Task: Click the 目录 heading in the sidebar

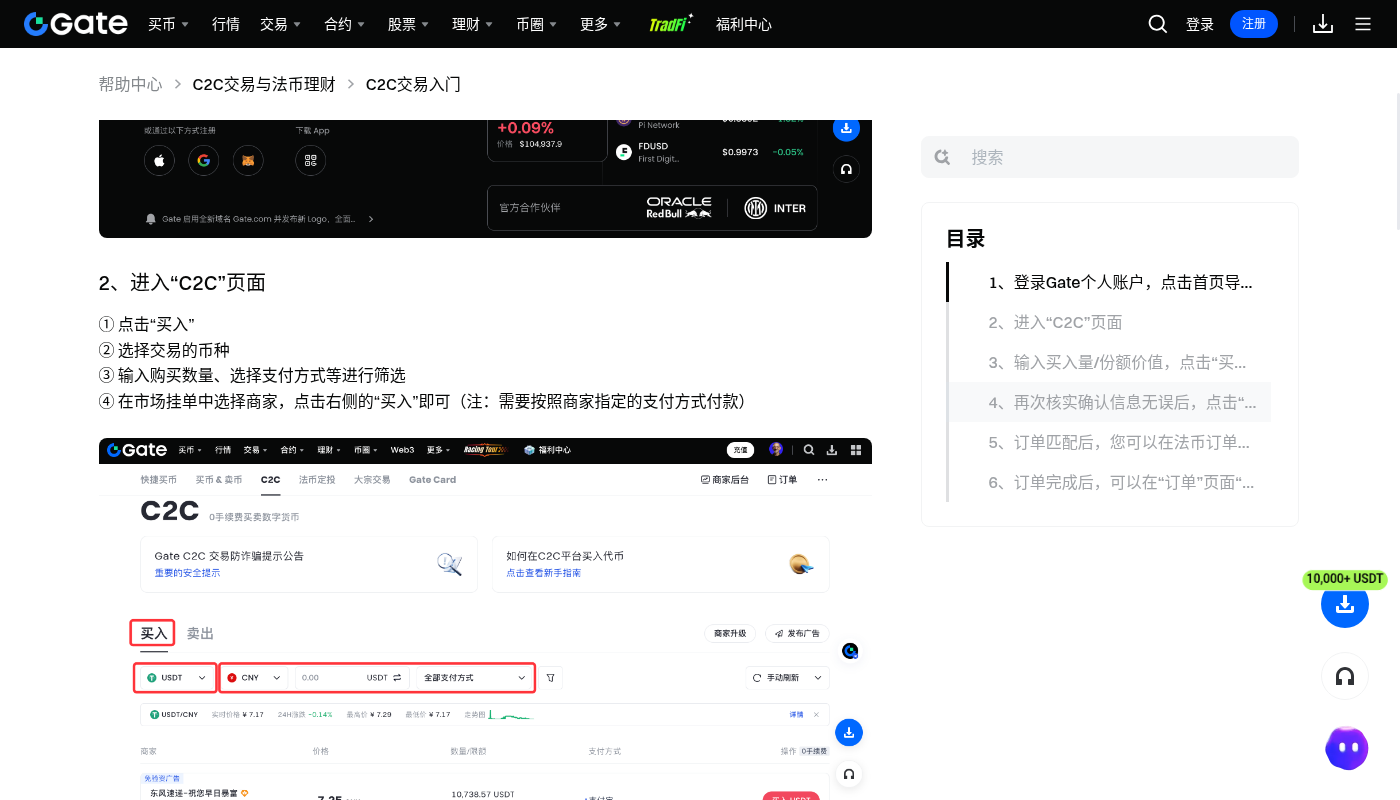Action: coord(966,239)
